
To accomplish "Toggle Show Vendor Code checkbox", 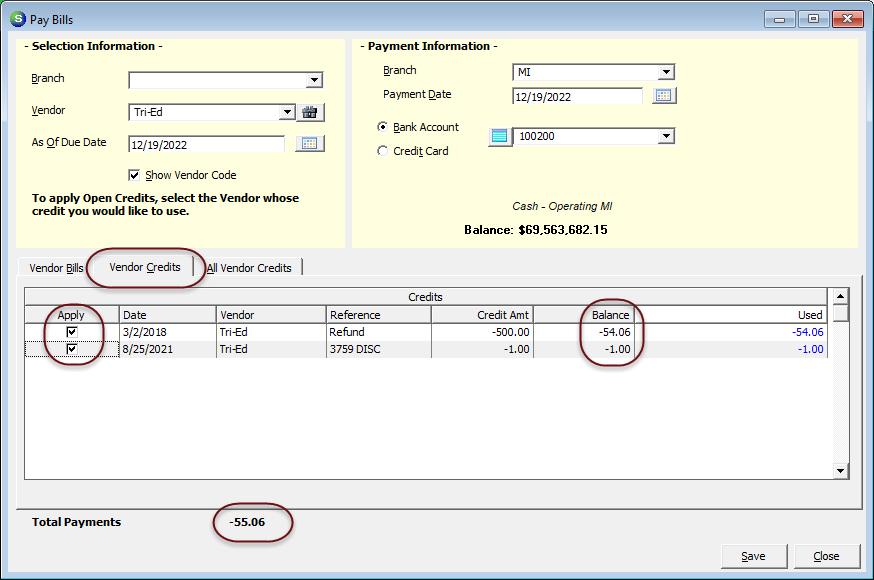I will click(x=134, y=176).
